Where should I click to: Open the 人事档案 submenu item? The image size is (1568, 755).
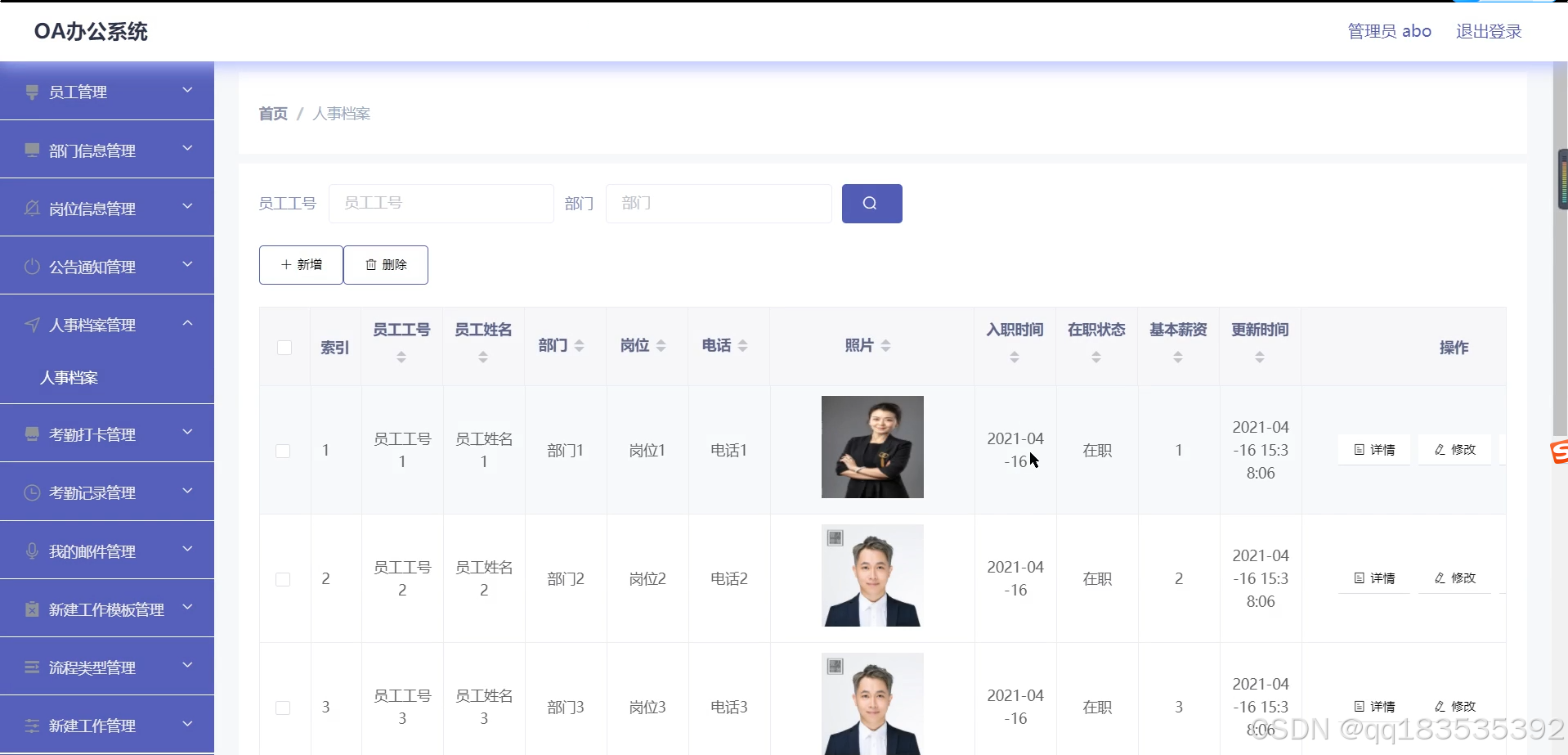[x=69, y=378]
